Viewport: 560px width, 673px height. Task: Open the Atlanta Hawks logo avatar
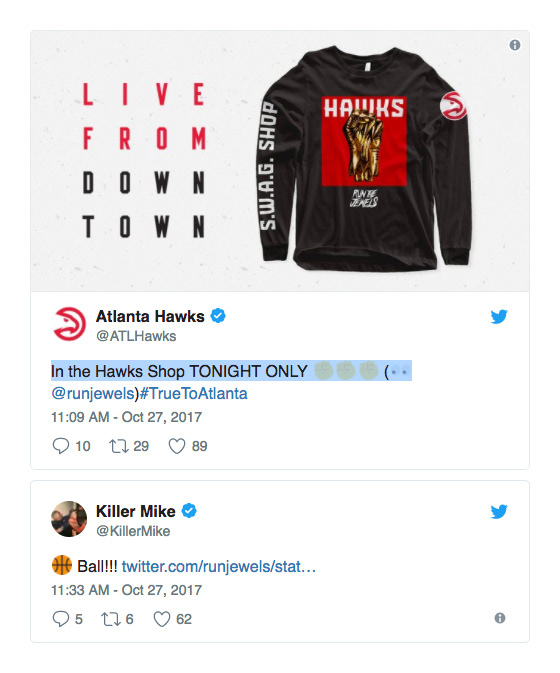coord(69,324)
